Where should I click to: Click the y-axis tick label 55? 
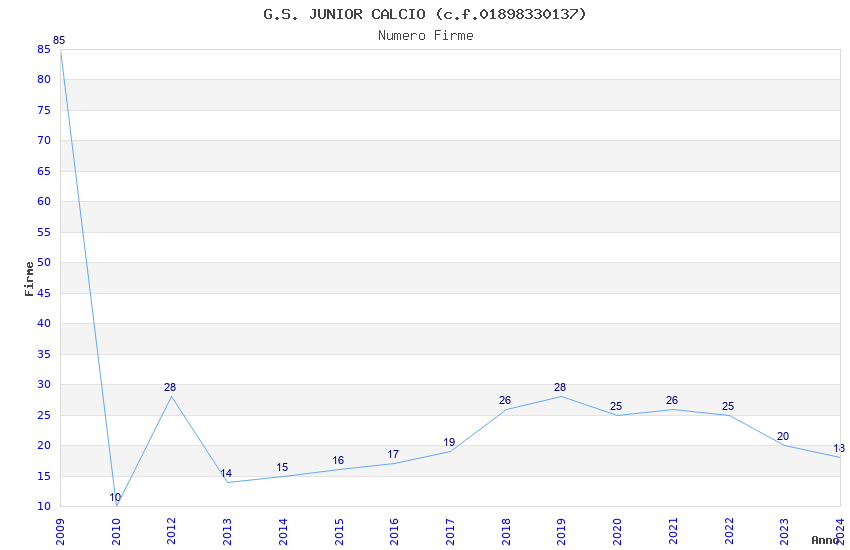[44, 232]
